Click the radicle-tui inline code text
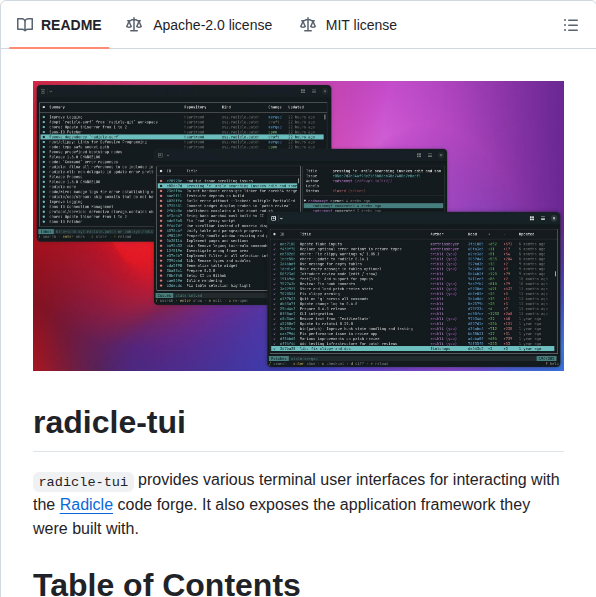This screenshot has height=597, width=596. pyautogui.click(x=83, y=482)
